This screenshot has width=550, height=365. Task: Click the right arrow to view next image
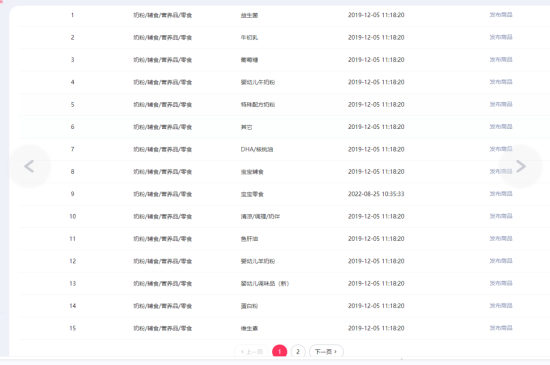pyautogui.click(x=521, y=166)
